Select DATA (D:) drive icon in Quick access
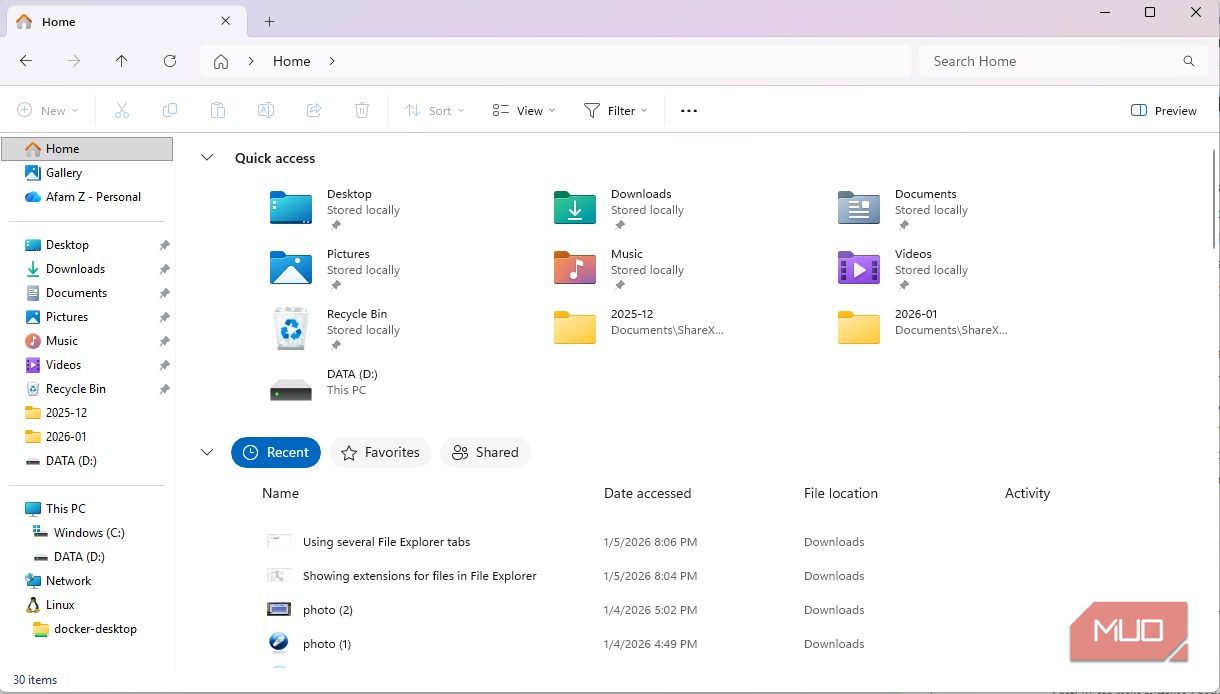Image resolution: width=1220 pixels, height=694 pixels. (291, 389)
